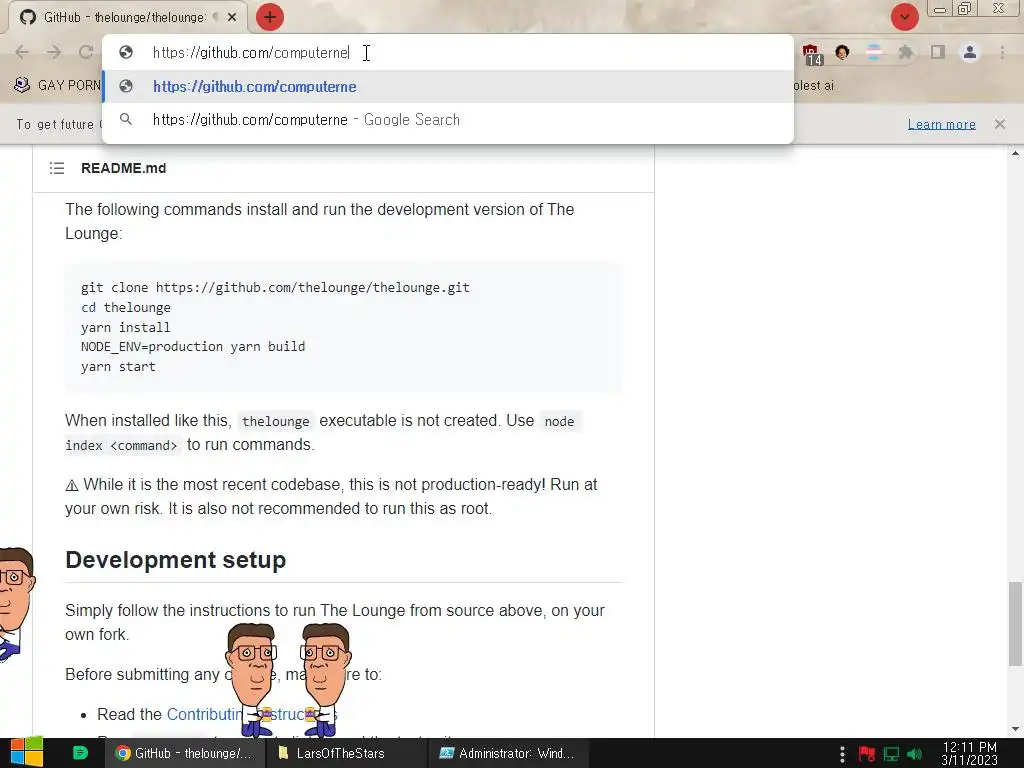This screenshot has width=1024, height=768.
Task: Show hidden tray icons via three dots
Action: click(x=842, y=754)
